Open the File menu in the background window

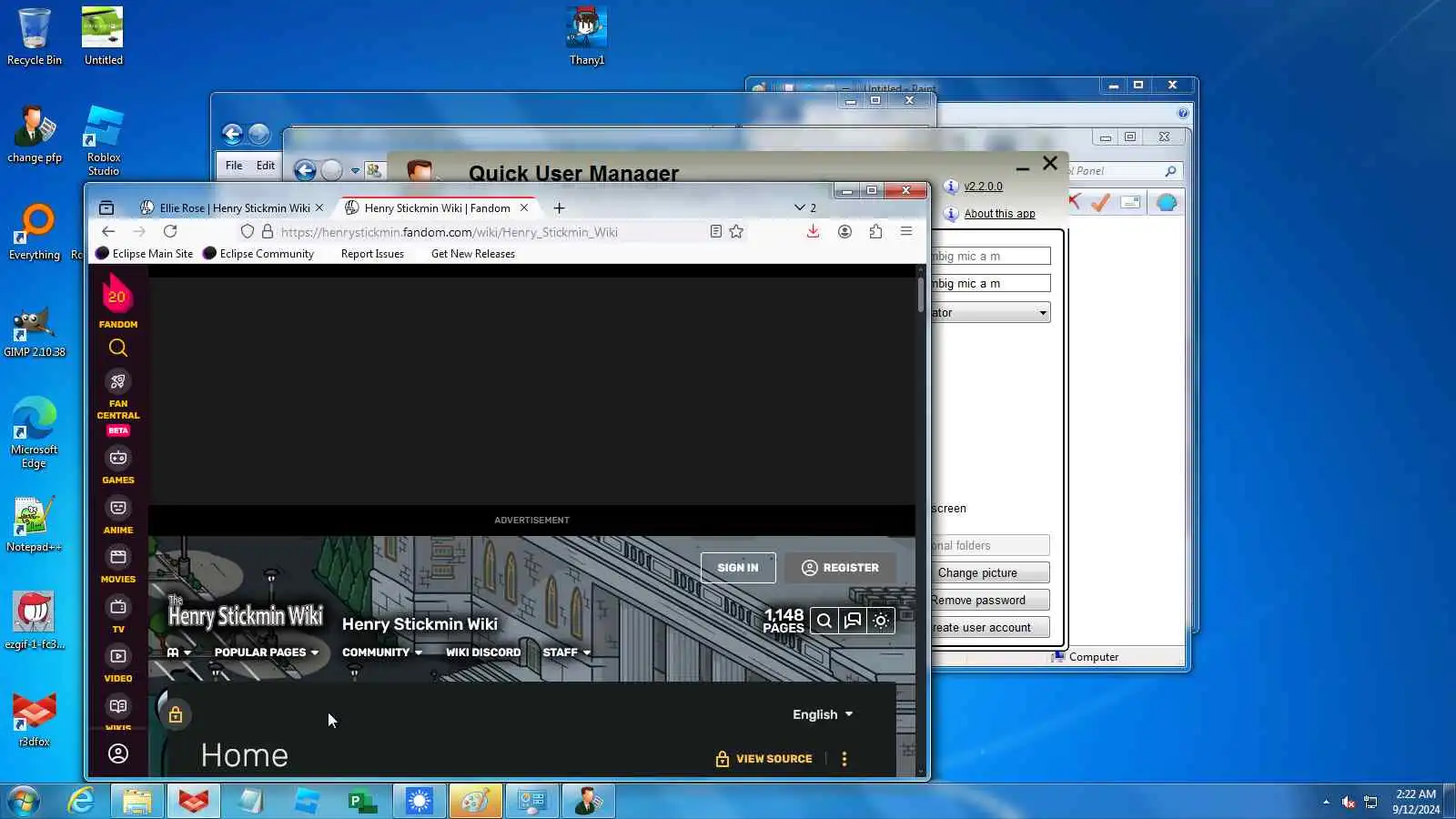(x=234, y=166)
